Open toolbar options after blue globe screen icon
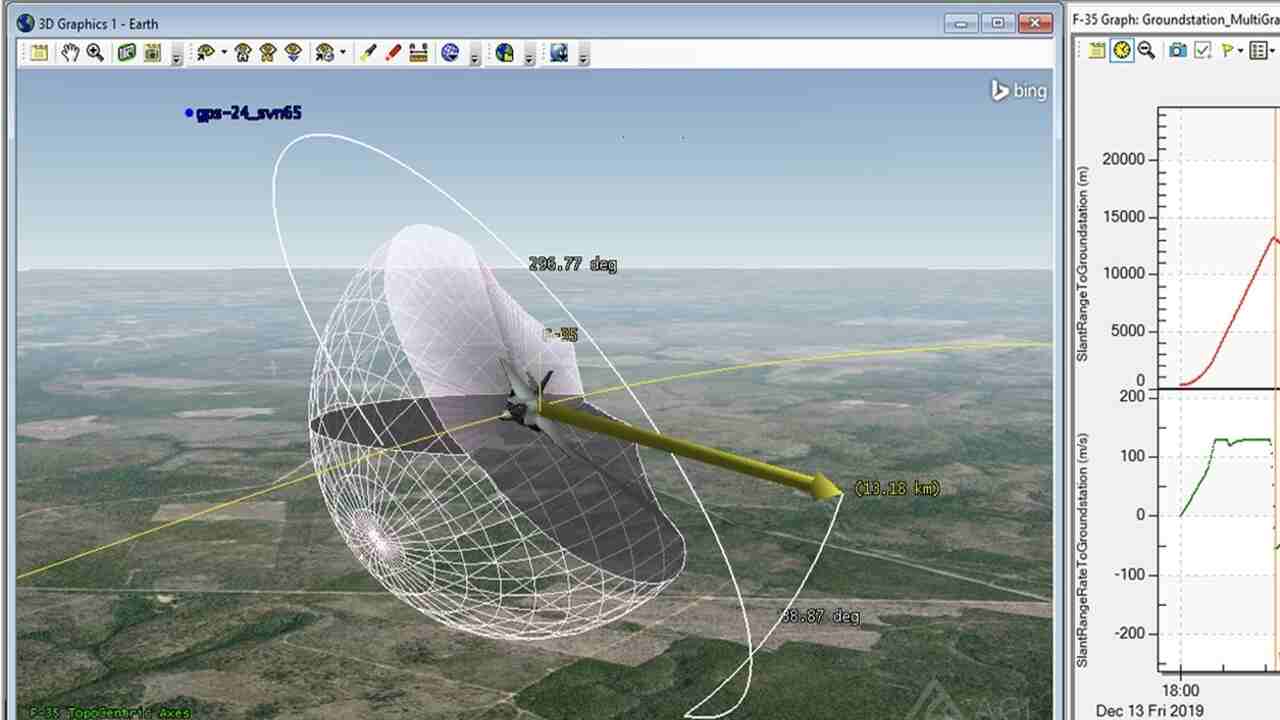Image resolution: width=1280 pixels, height=720 pixels. (x=583, y=56)
